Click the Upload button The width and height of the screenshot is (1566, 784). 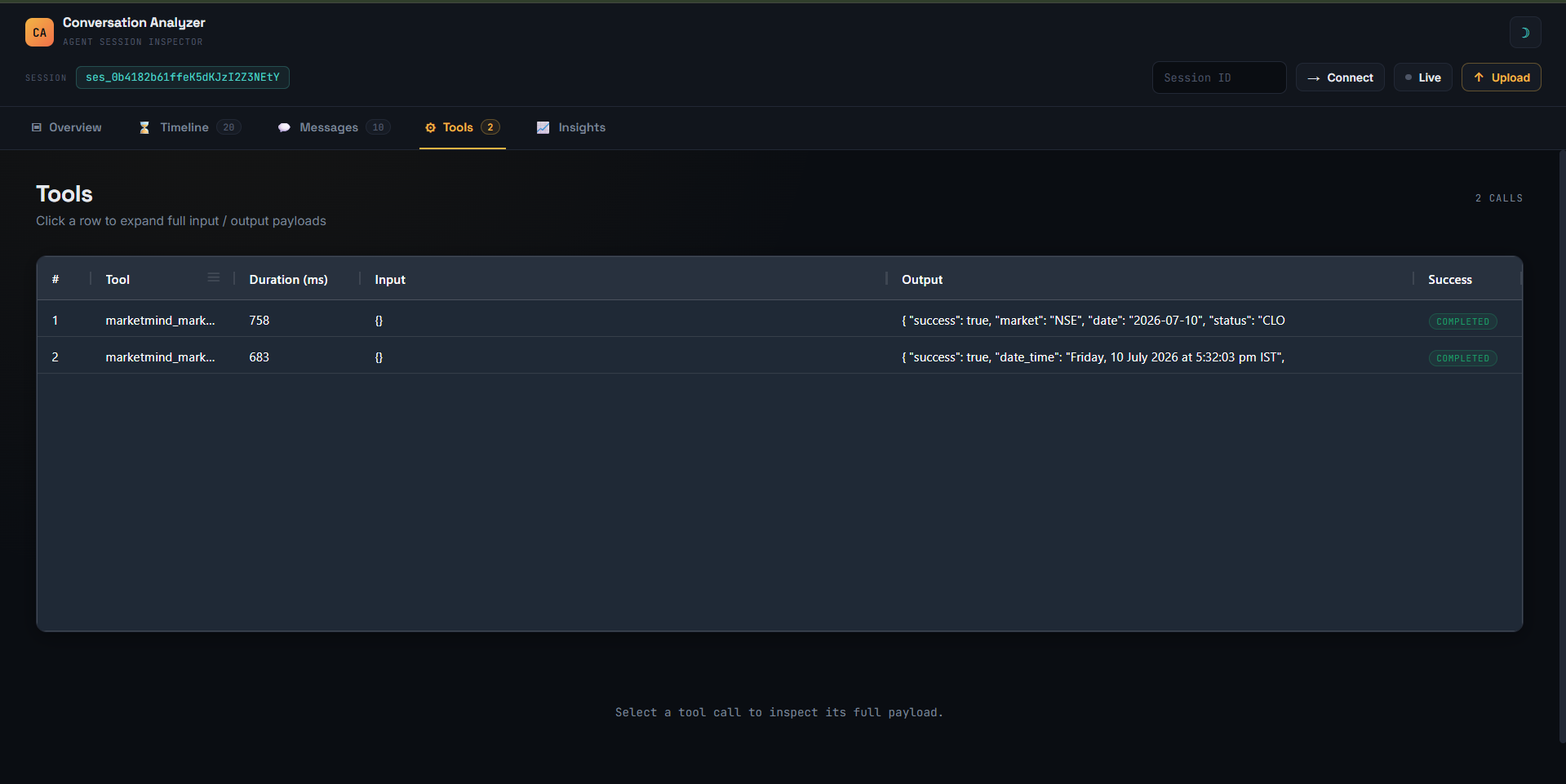(1501, 78)
